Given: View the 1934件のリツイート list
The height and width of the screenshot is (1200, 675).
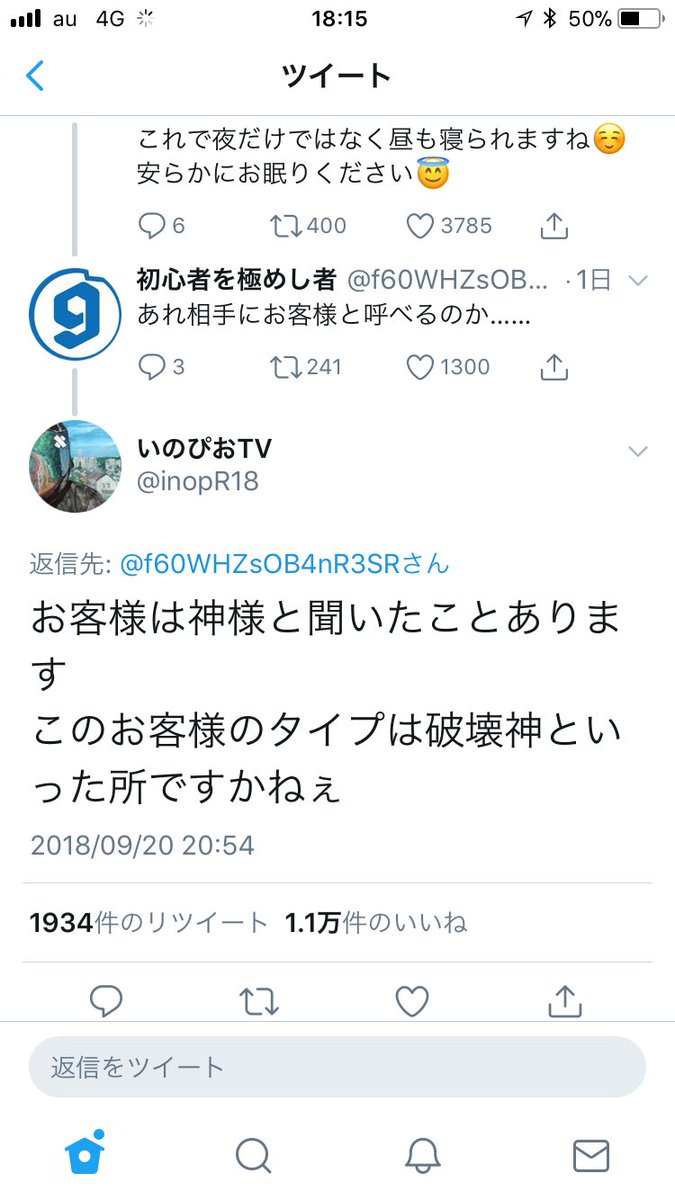Looking at the screenshot, I should (148, 923).
